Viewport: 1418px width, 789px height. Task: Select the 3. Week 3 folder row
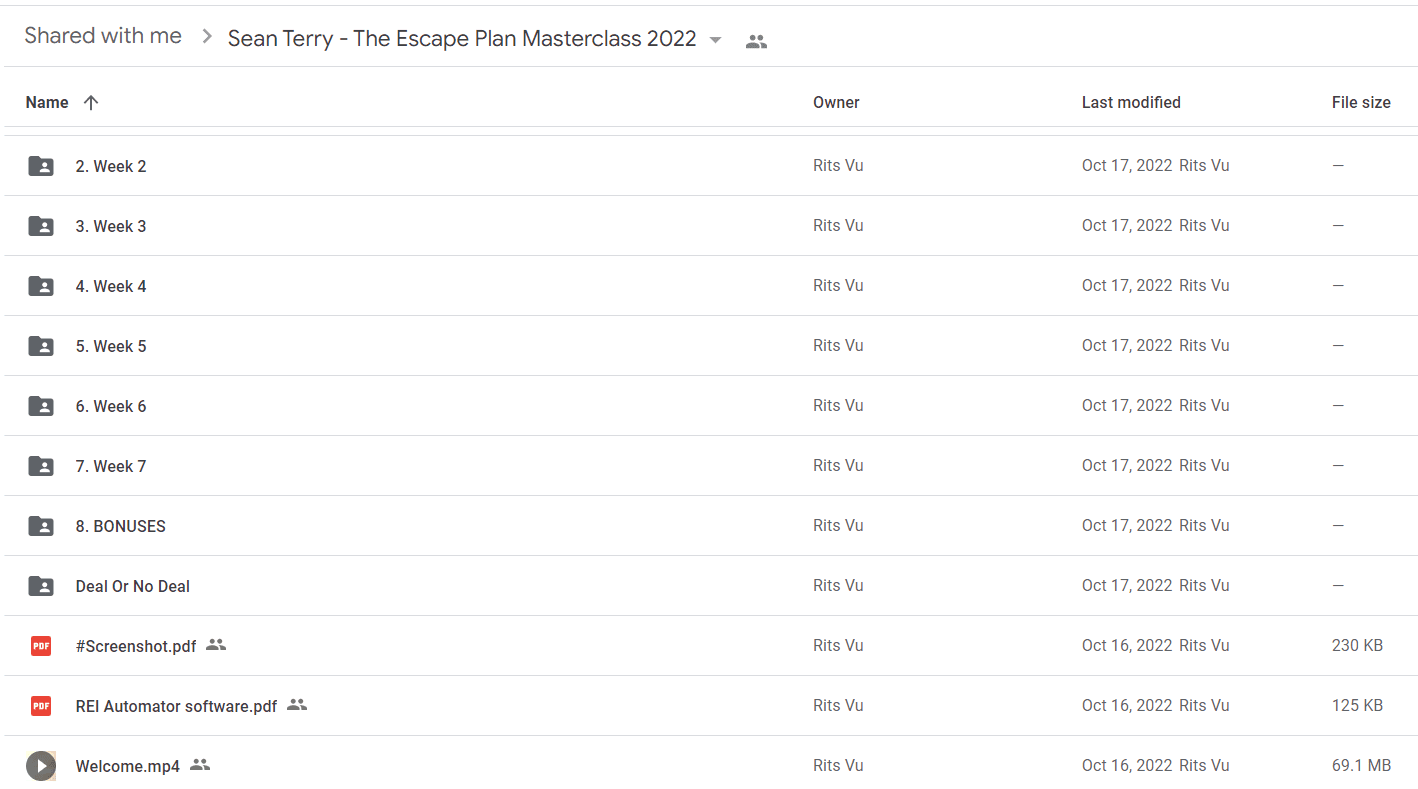tap(709, 226)
